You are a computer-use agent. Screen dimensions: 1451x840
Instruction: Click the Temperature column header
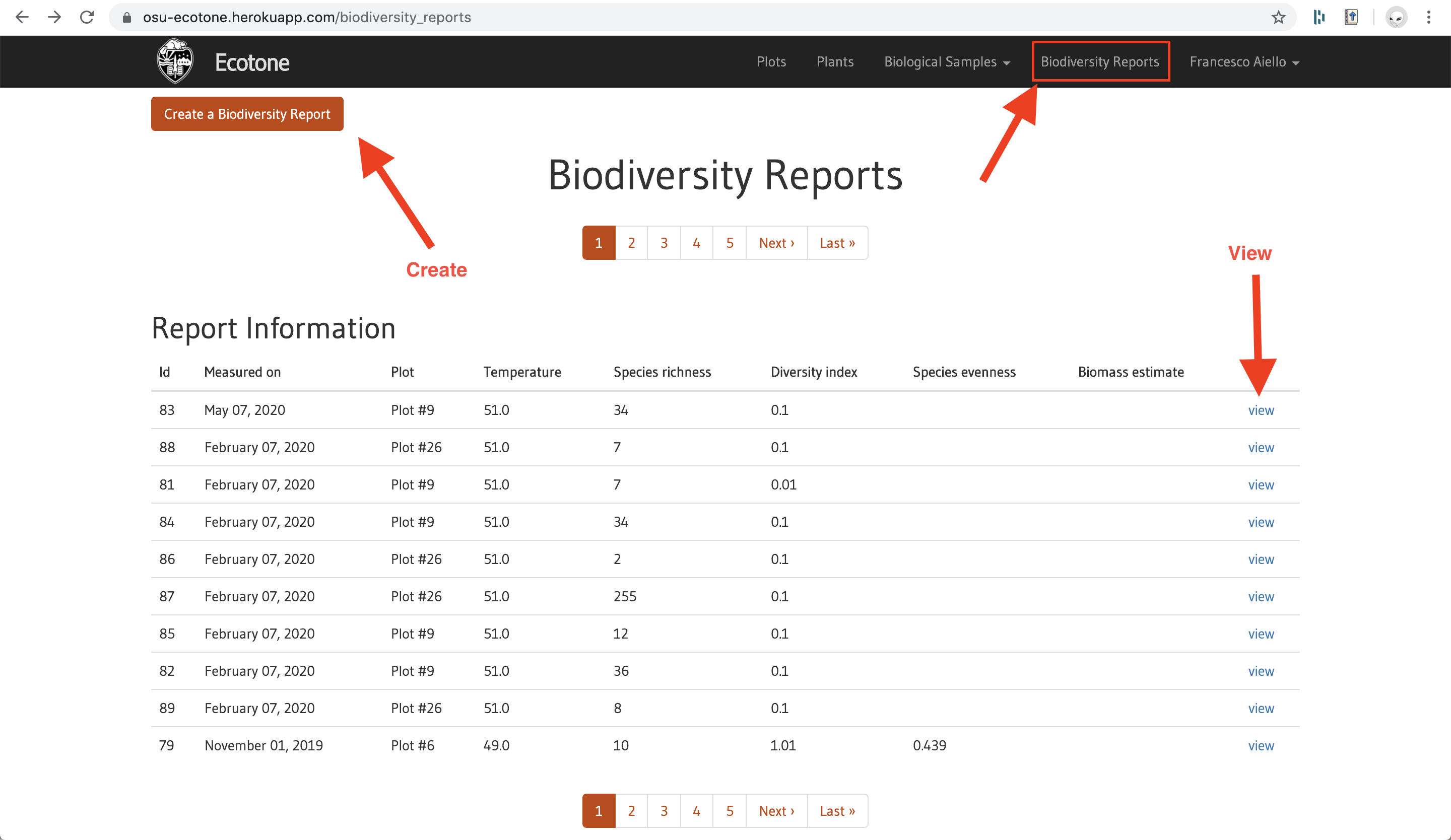tap(522, 372)
